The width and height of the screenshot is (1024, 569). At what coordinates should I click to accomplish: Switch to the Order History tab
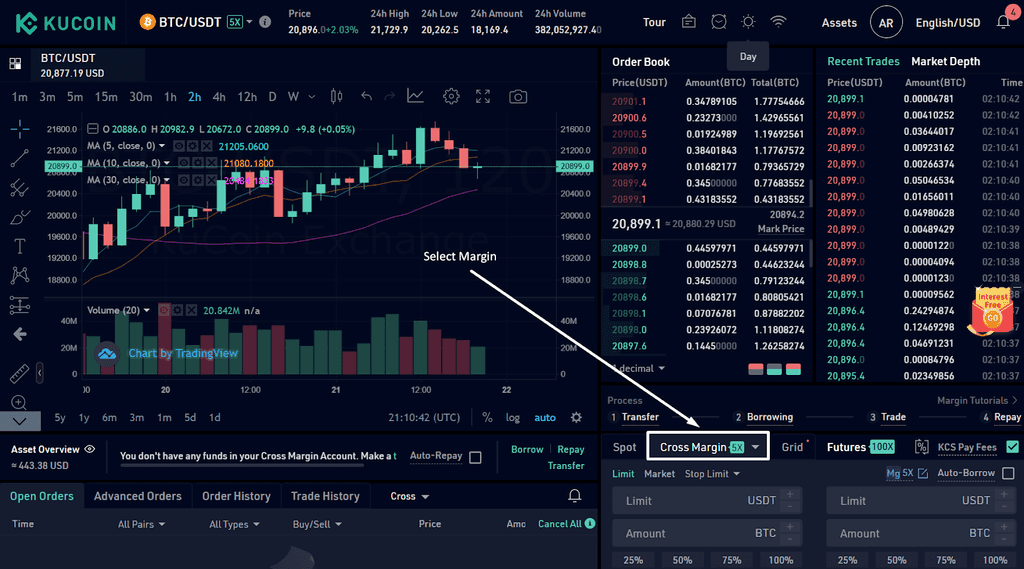(x=236, y=496)
